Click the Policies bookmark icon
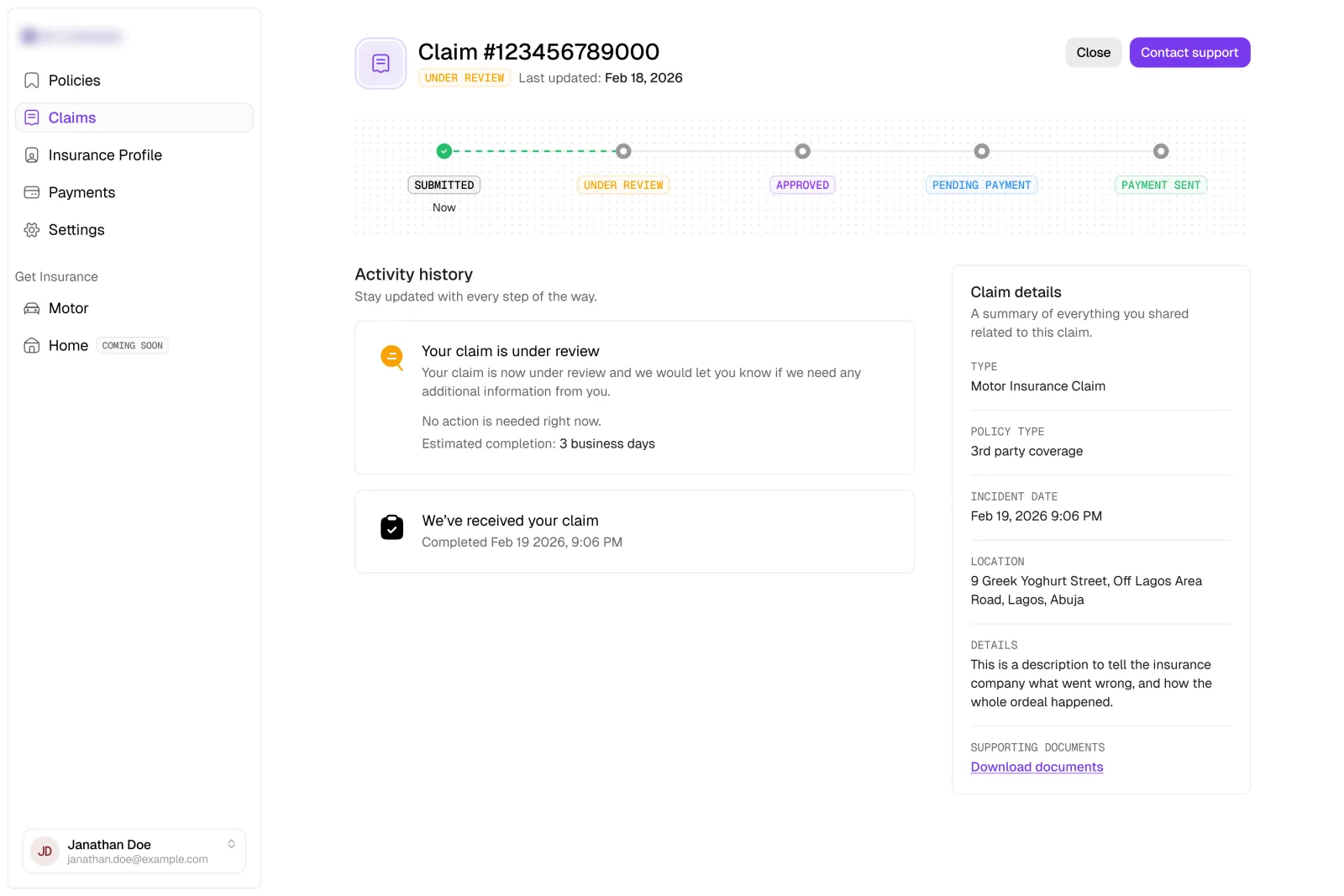Screen dimensions: 1344x896 coord(32,81)
